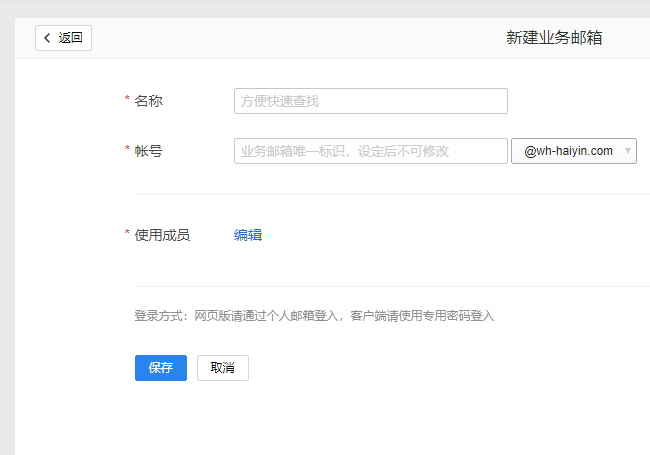
Task: Click the red asterisk beside 名称
Action: 127,100
